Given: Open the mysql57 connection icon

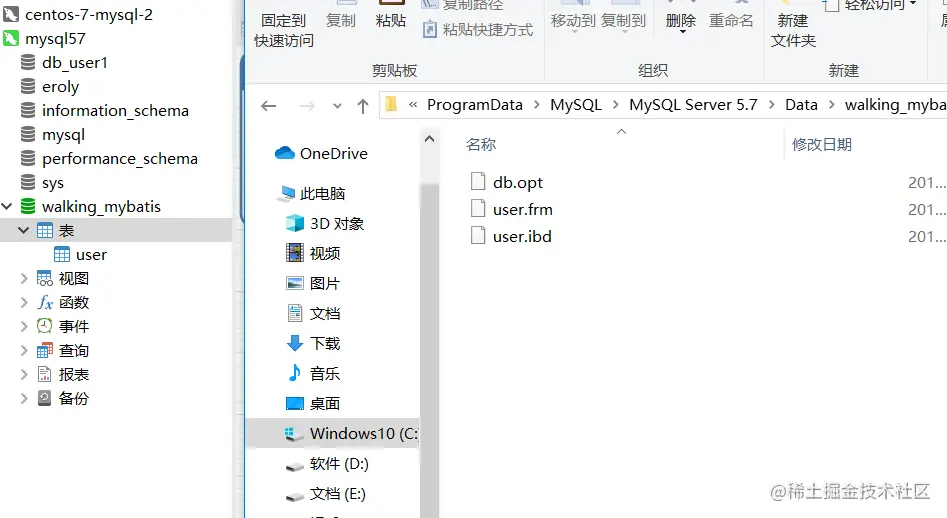Looking at the screenshot, I should (11, 39).
